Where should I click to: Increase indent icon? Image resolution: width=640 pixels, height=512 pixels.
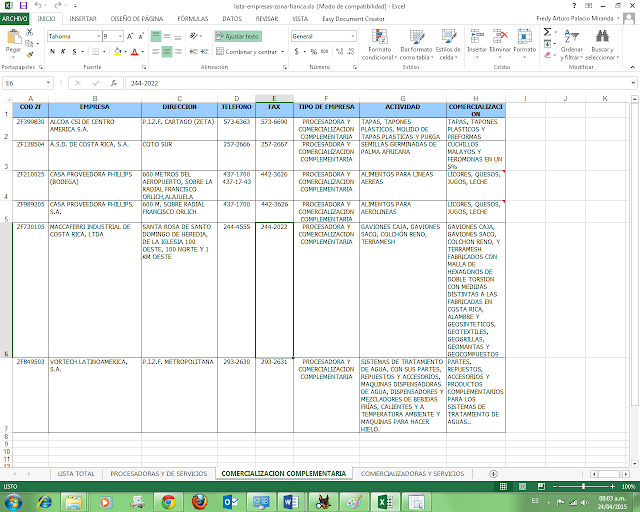click(204, 51)
